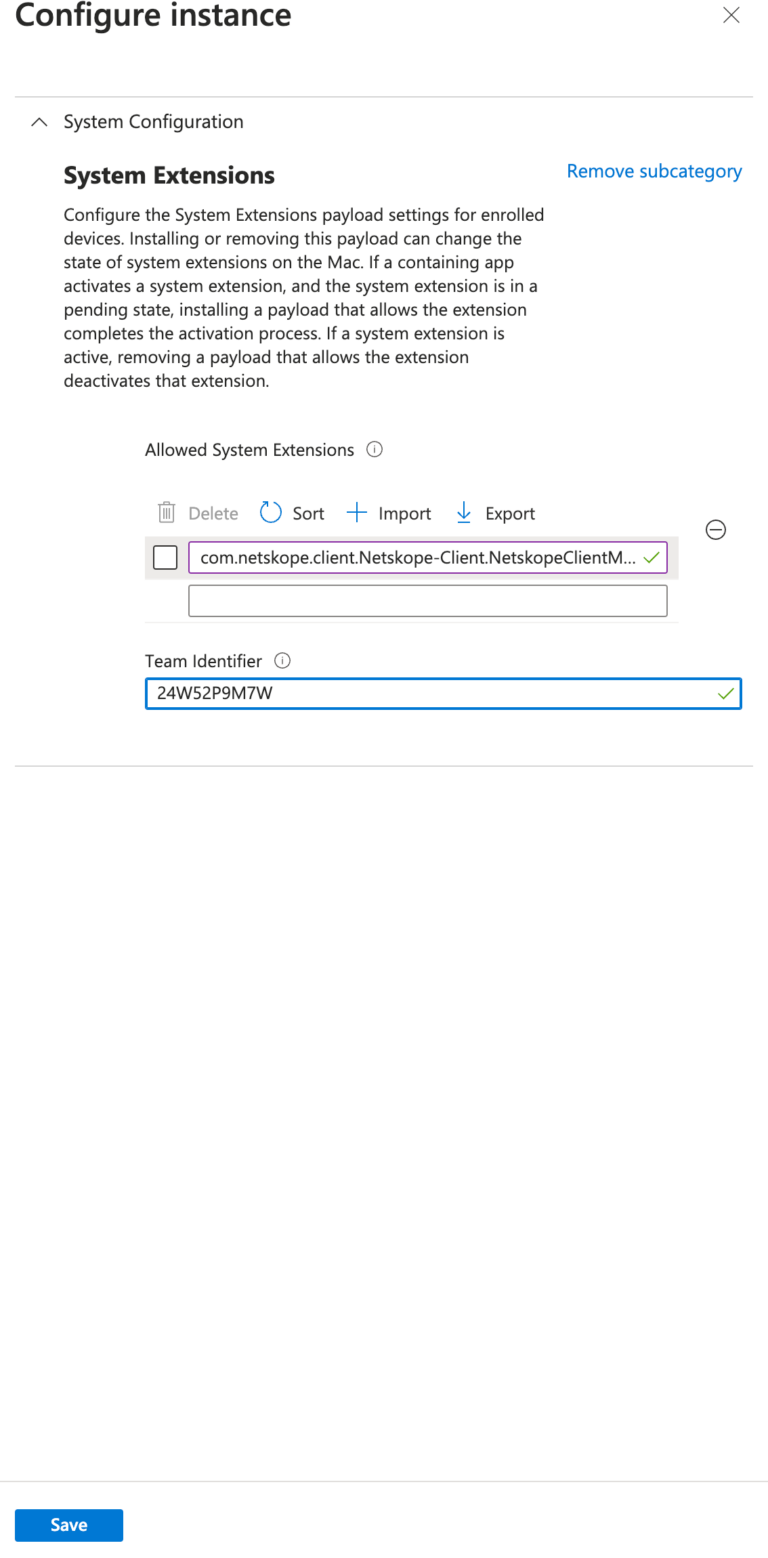Select the Sort icon for system extensions
This screenshot has width=768, height=1558.
[x=271, y=512]
